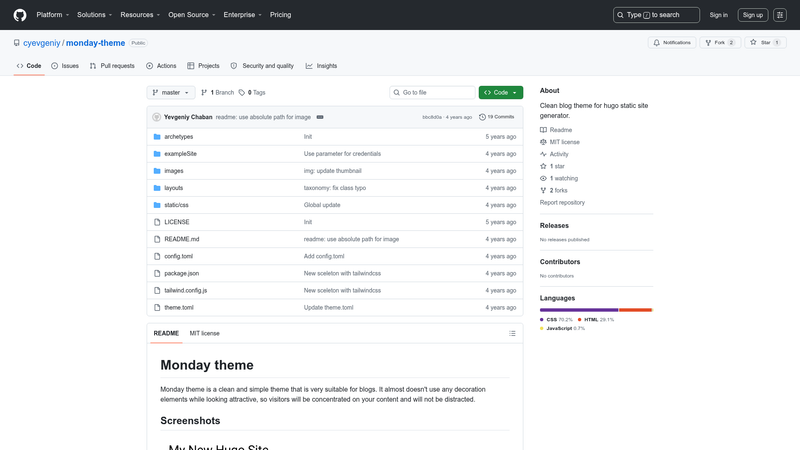Open the archetypes folder
Viewport: 800px width, 450px height.
(x=179, y=137)
